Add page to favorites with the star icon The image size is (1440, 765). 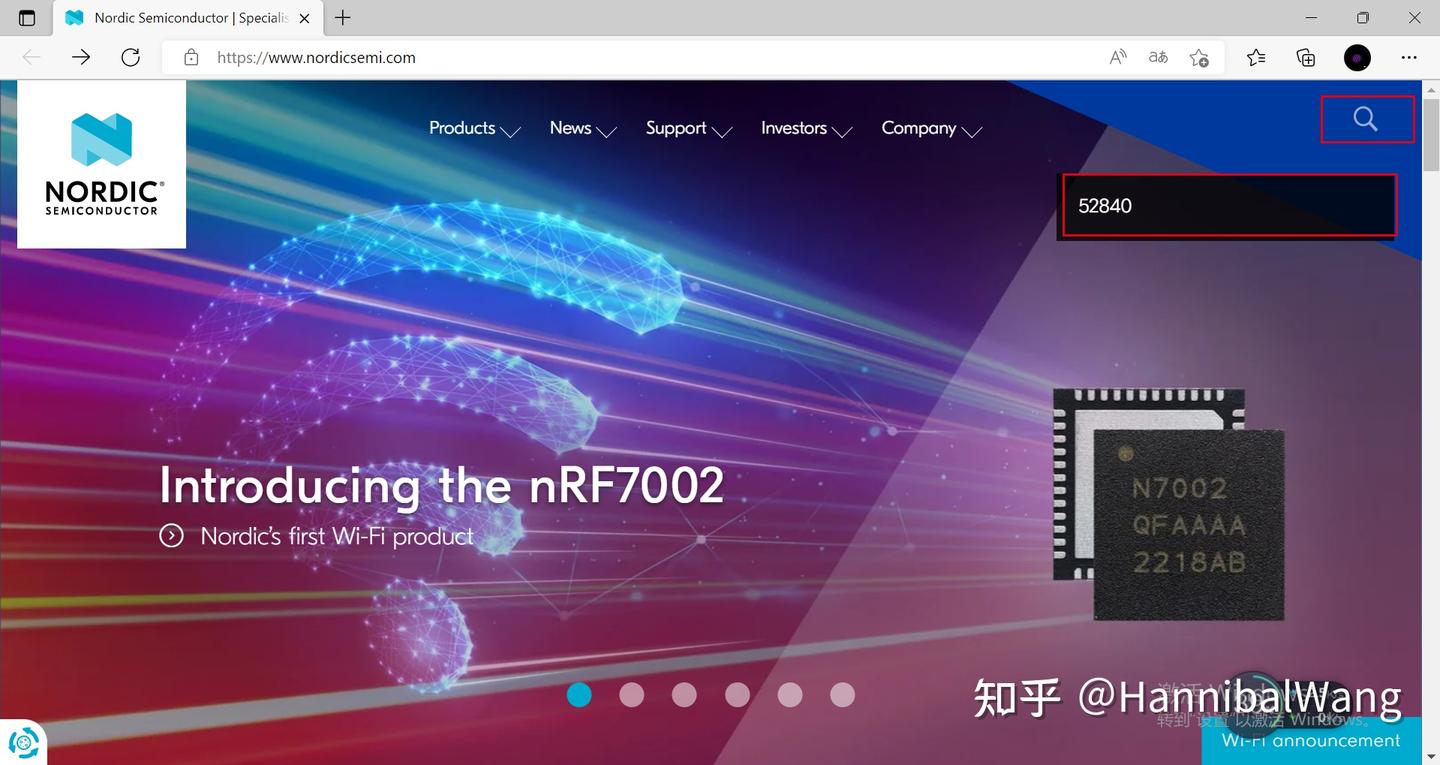1199,58
